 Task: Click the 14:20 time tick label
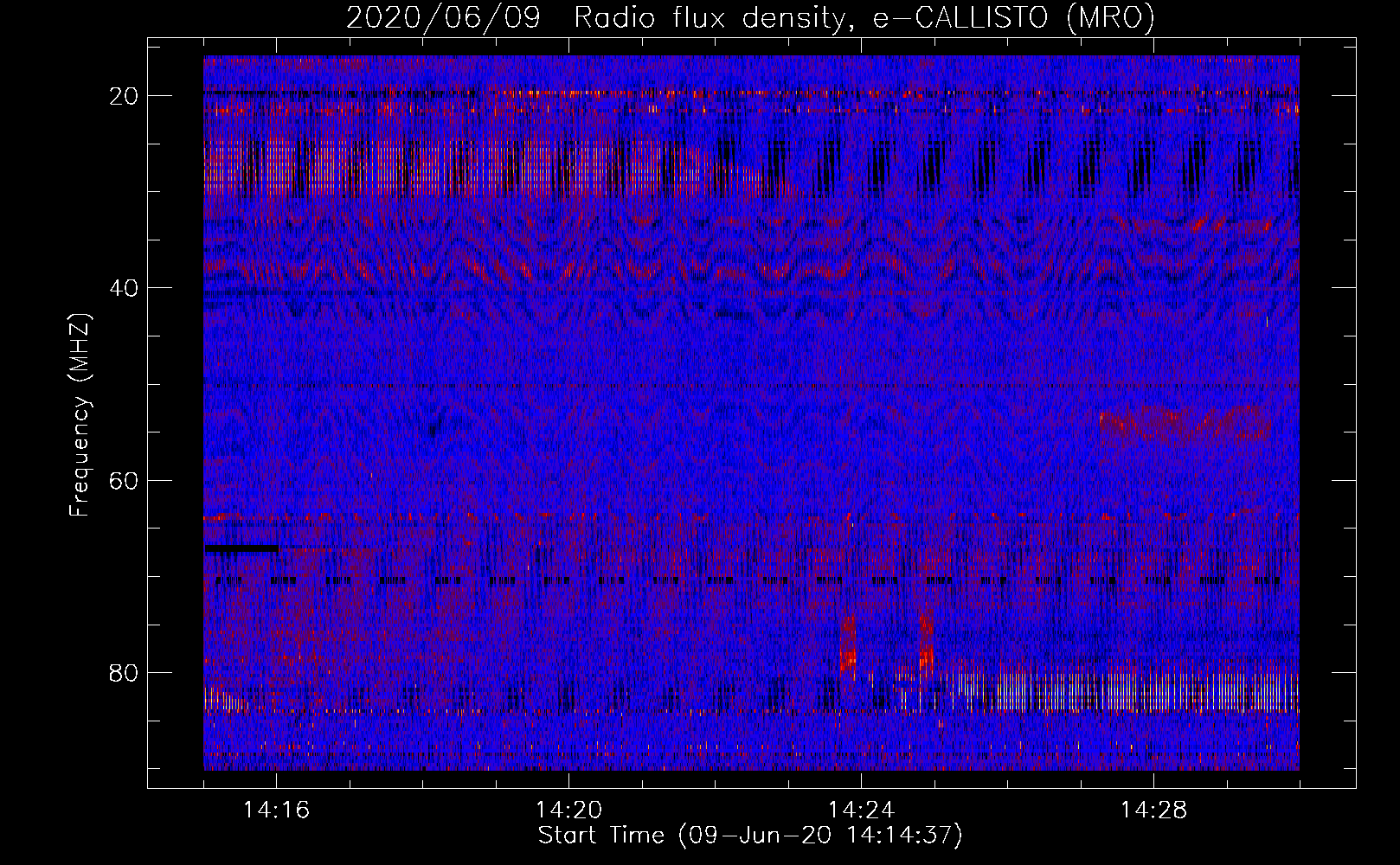[569, 811]
